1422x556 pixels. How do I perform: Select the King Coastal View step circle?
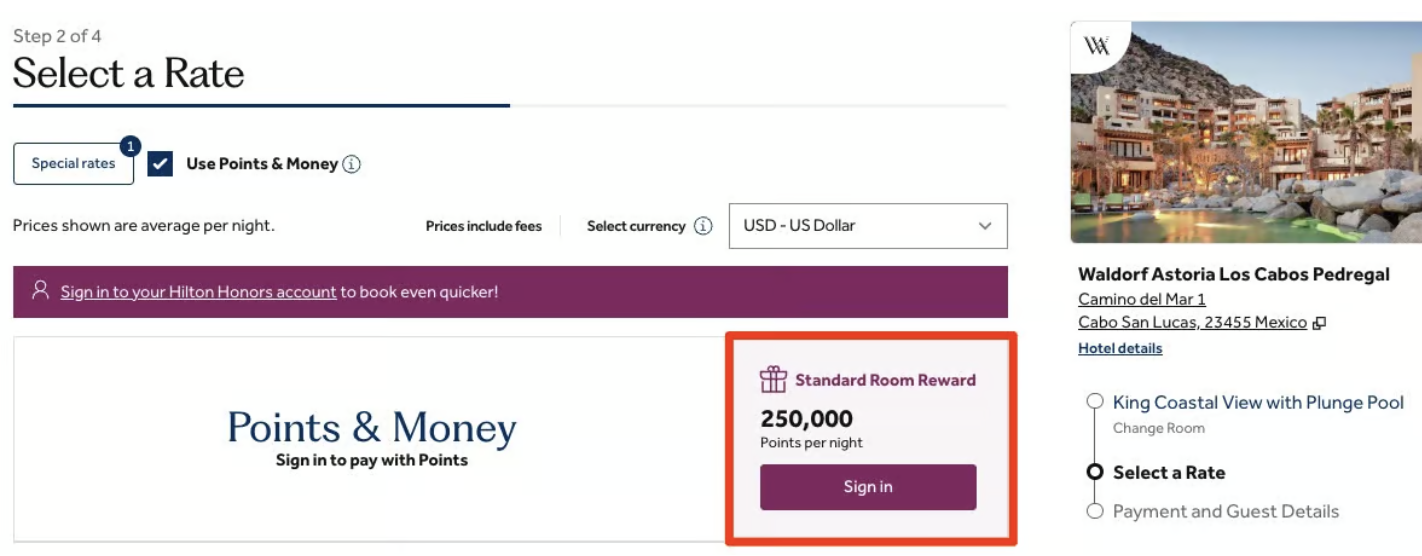(x=1095, y=402)
